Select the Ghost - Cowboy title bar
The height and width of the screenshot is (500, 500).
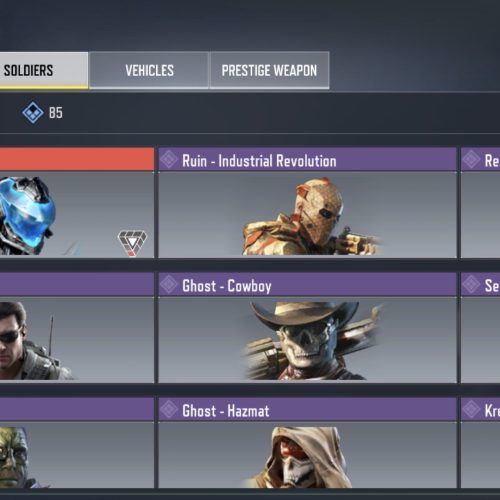pos(307,284)
